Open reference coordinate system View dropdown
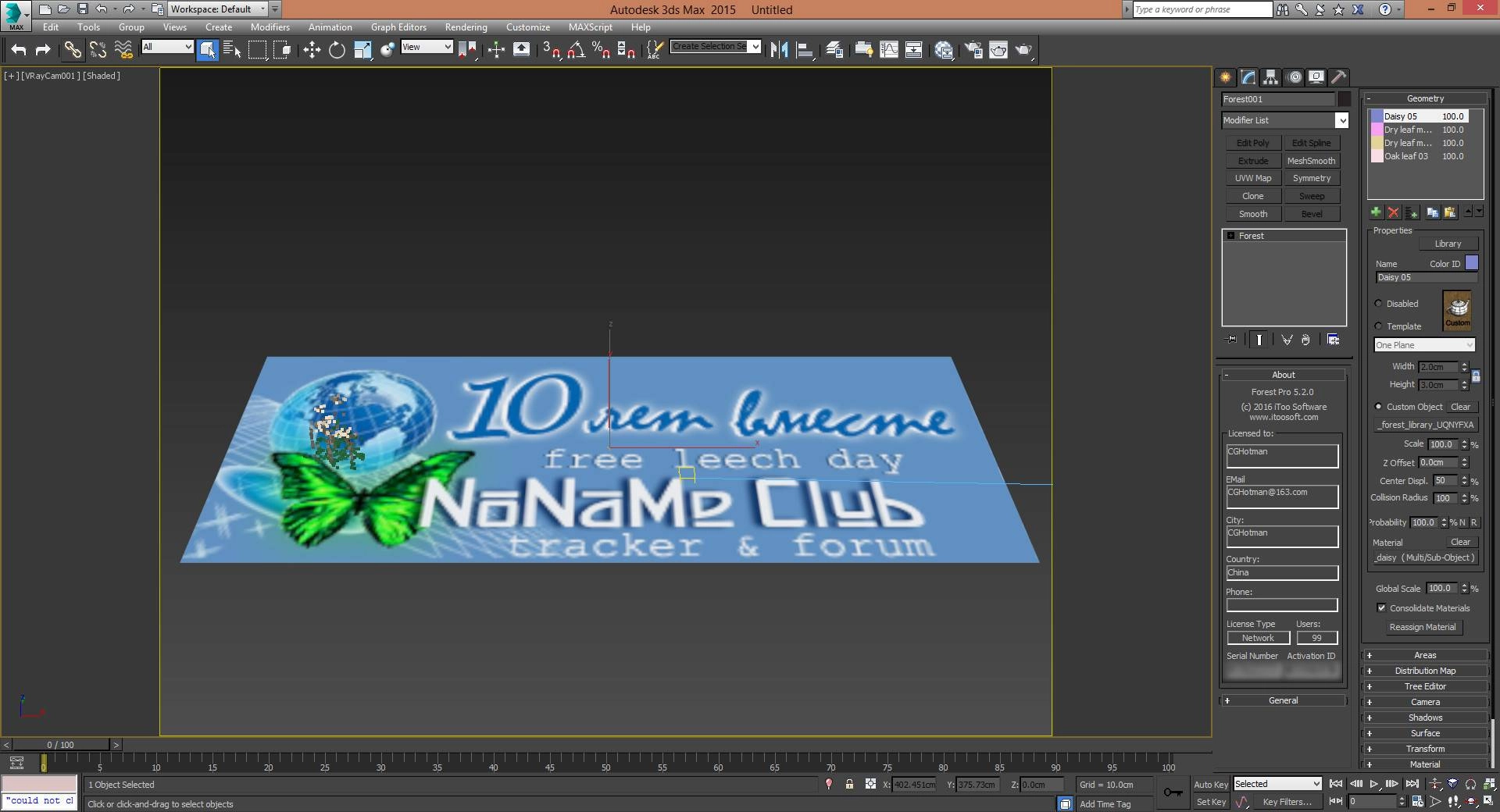1500x812 pixels. (427, 47)
